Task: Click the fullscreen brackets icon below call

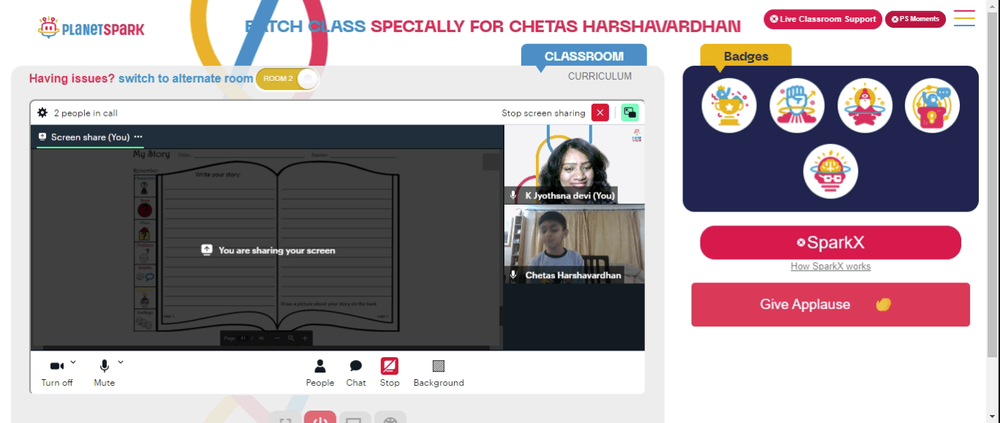Action: [x=286, y=417]
